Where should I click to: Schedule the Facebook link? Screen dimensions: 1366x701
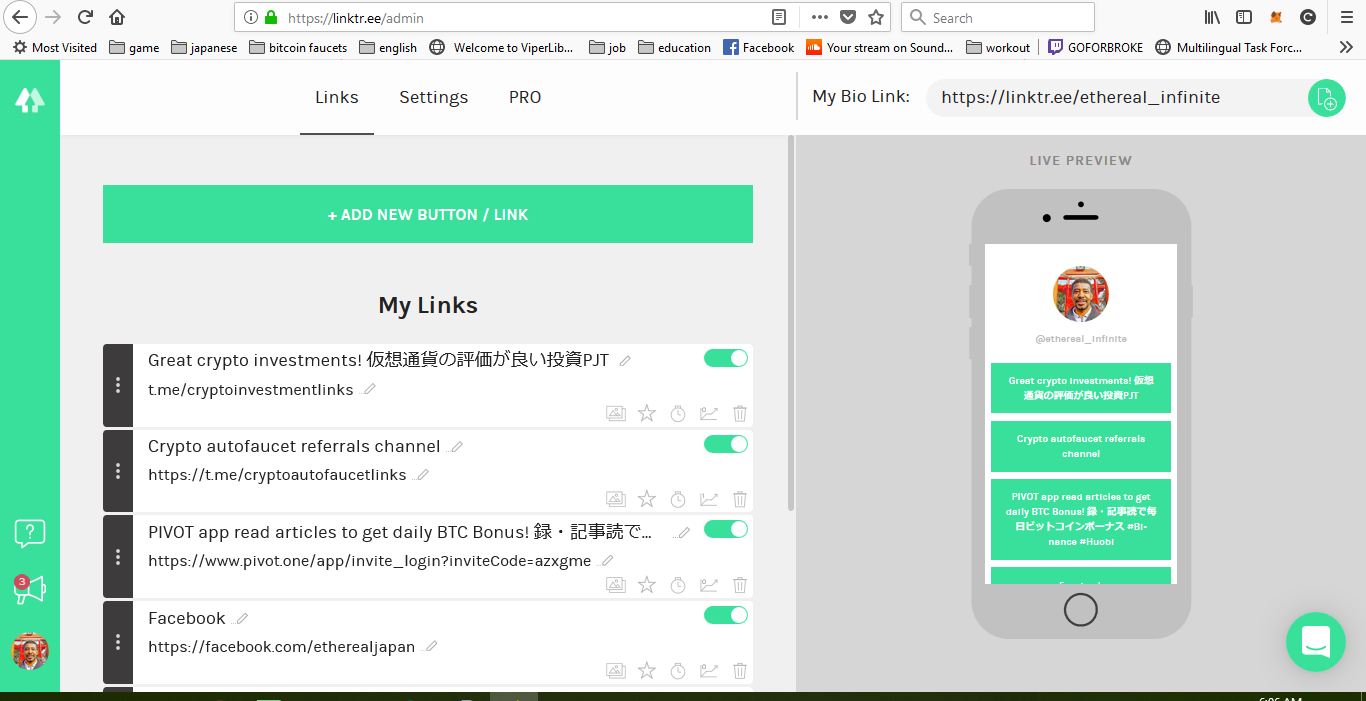[678, 671]
